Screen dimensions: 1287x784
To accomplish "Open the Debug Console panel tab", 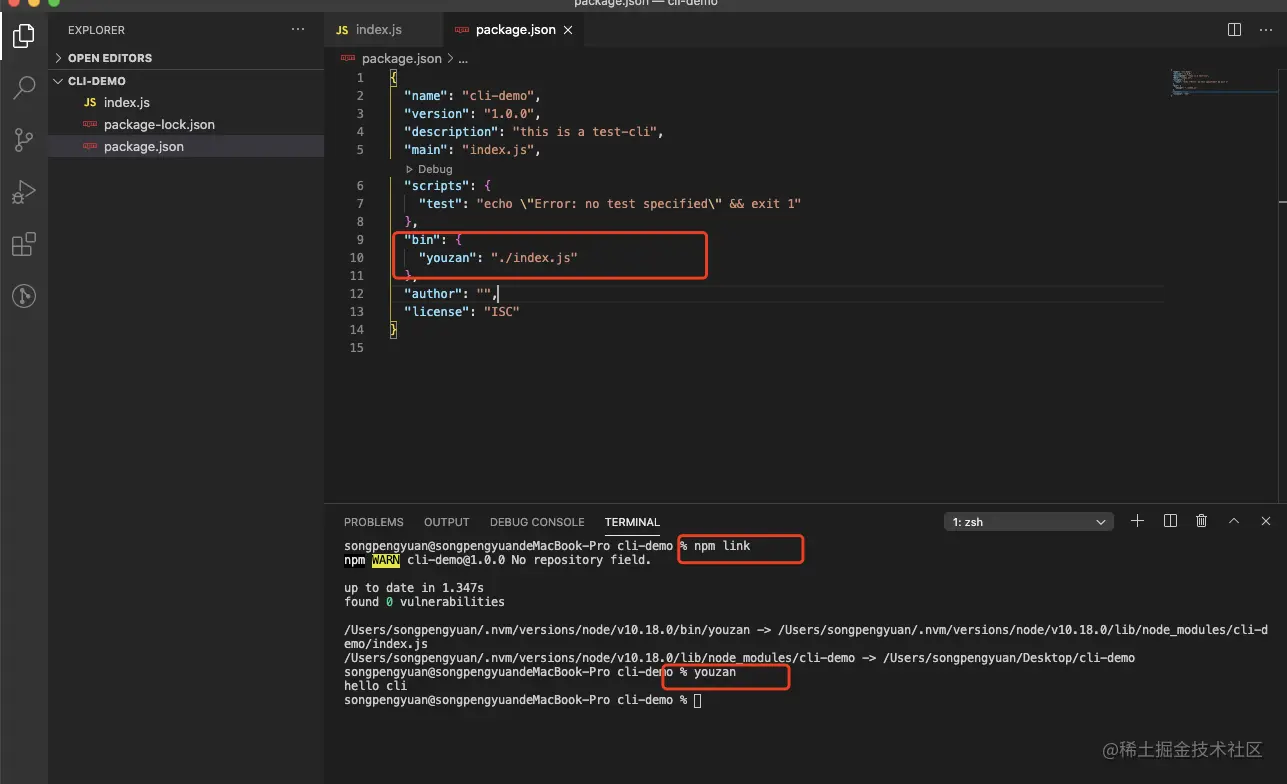I will tap(537, 522).
